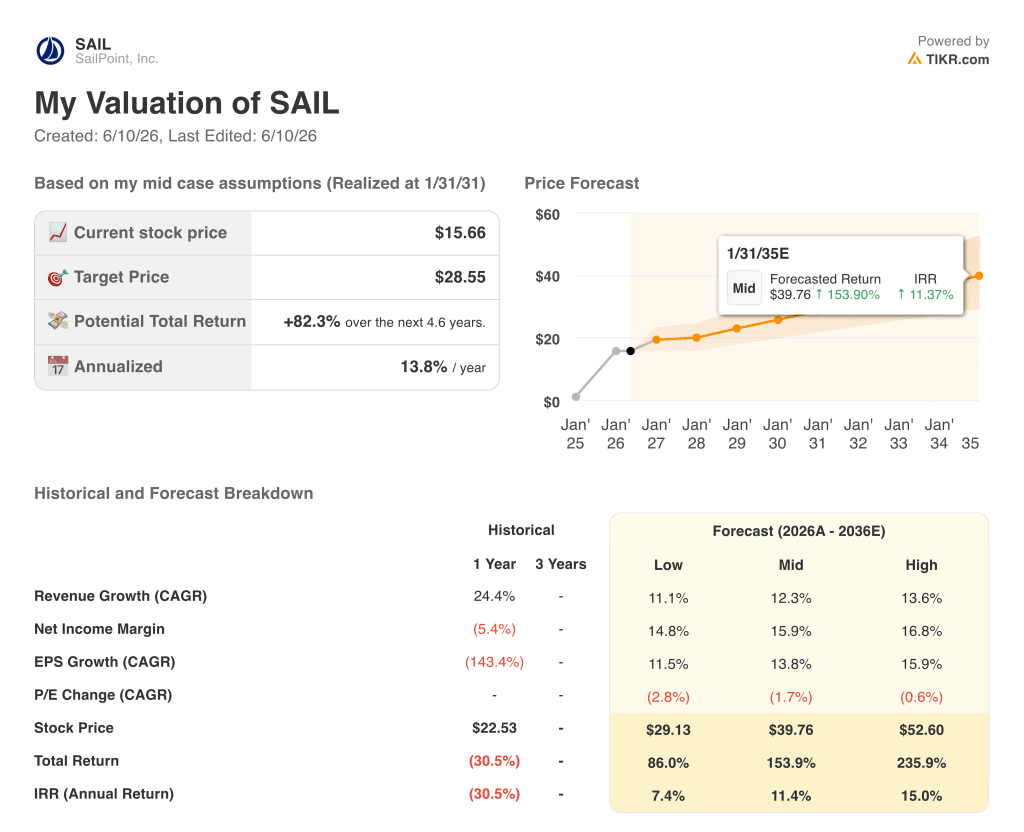The width and height of the screenshot is (1024, 832).
Task: Click the P/E Change (CAGR) row label
Action: pyautogui.click(x=103, y=695)
